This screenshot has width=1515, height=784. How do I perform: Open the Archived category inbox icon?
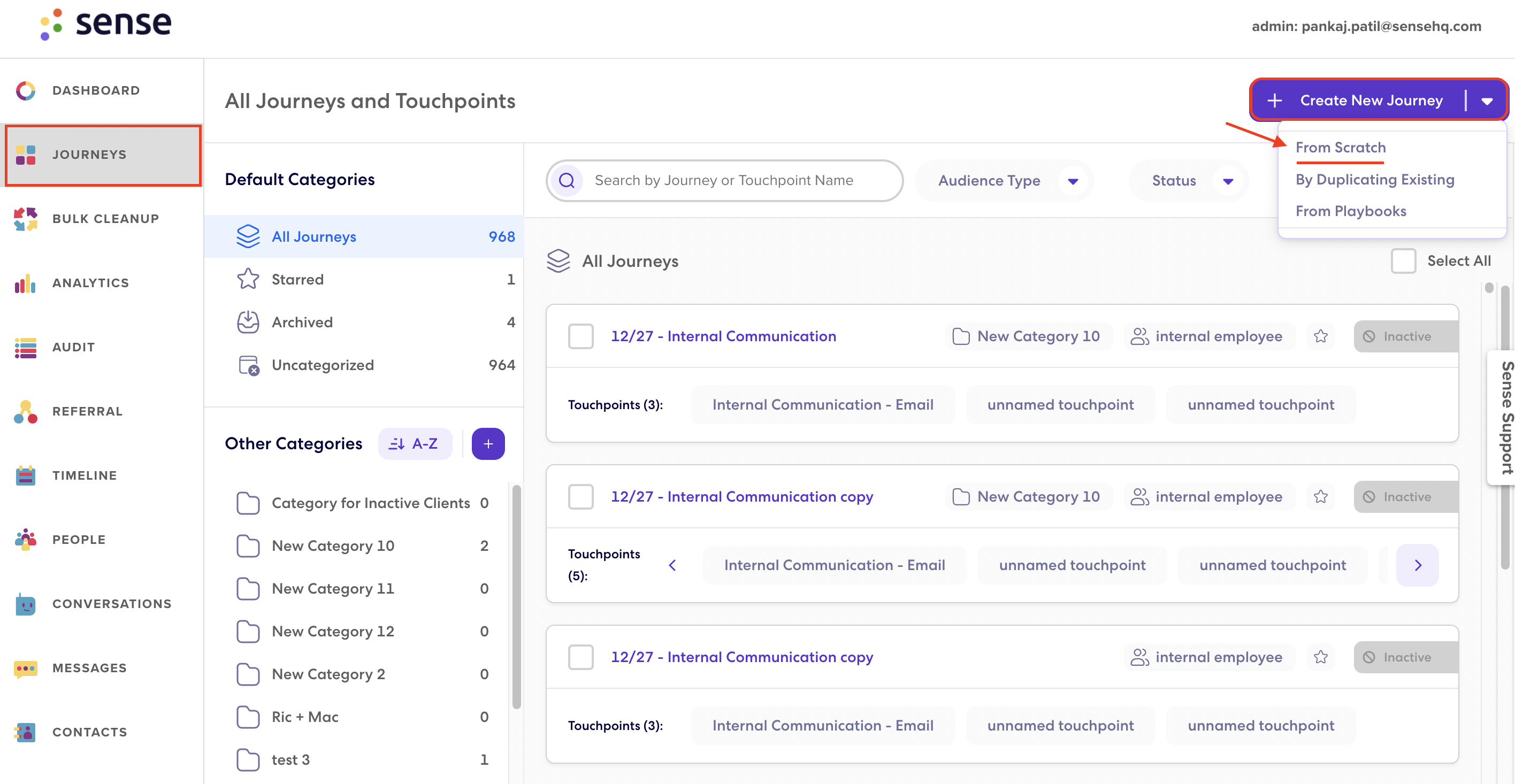248,322
